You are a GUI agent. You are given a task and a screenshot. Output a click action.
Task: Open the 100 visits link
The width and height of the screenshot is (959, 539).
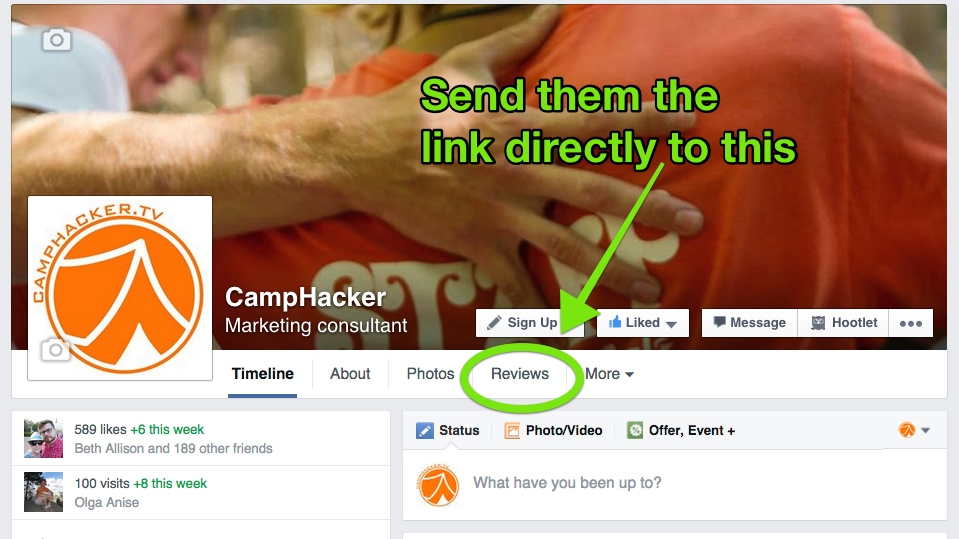click(x=102, y=483)
